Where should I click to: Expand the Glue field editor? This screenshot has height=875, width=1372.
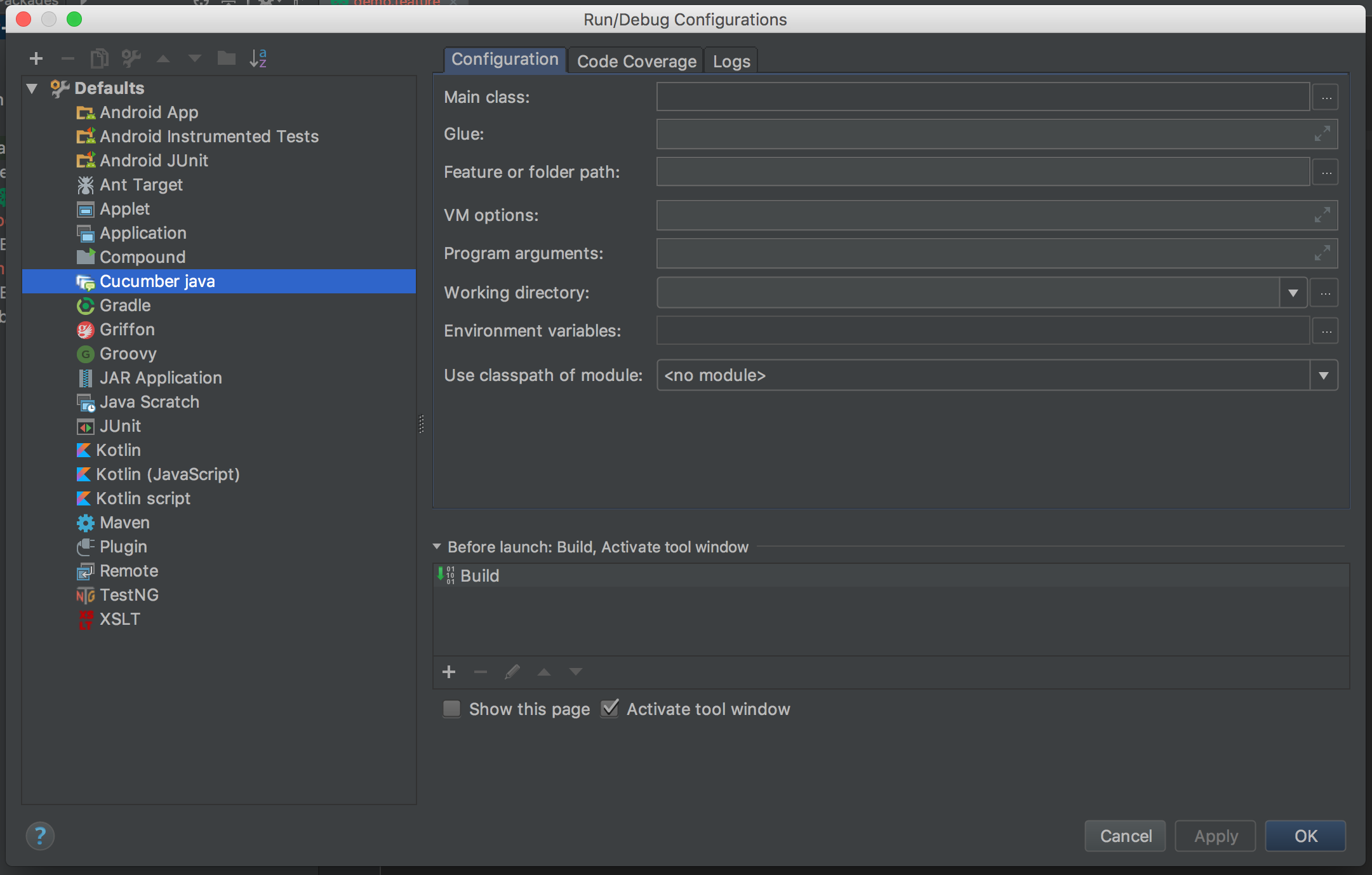[1322, 134]
